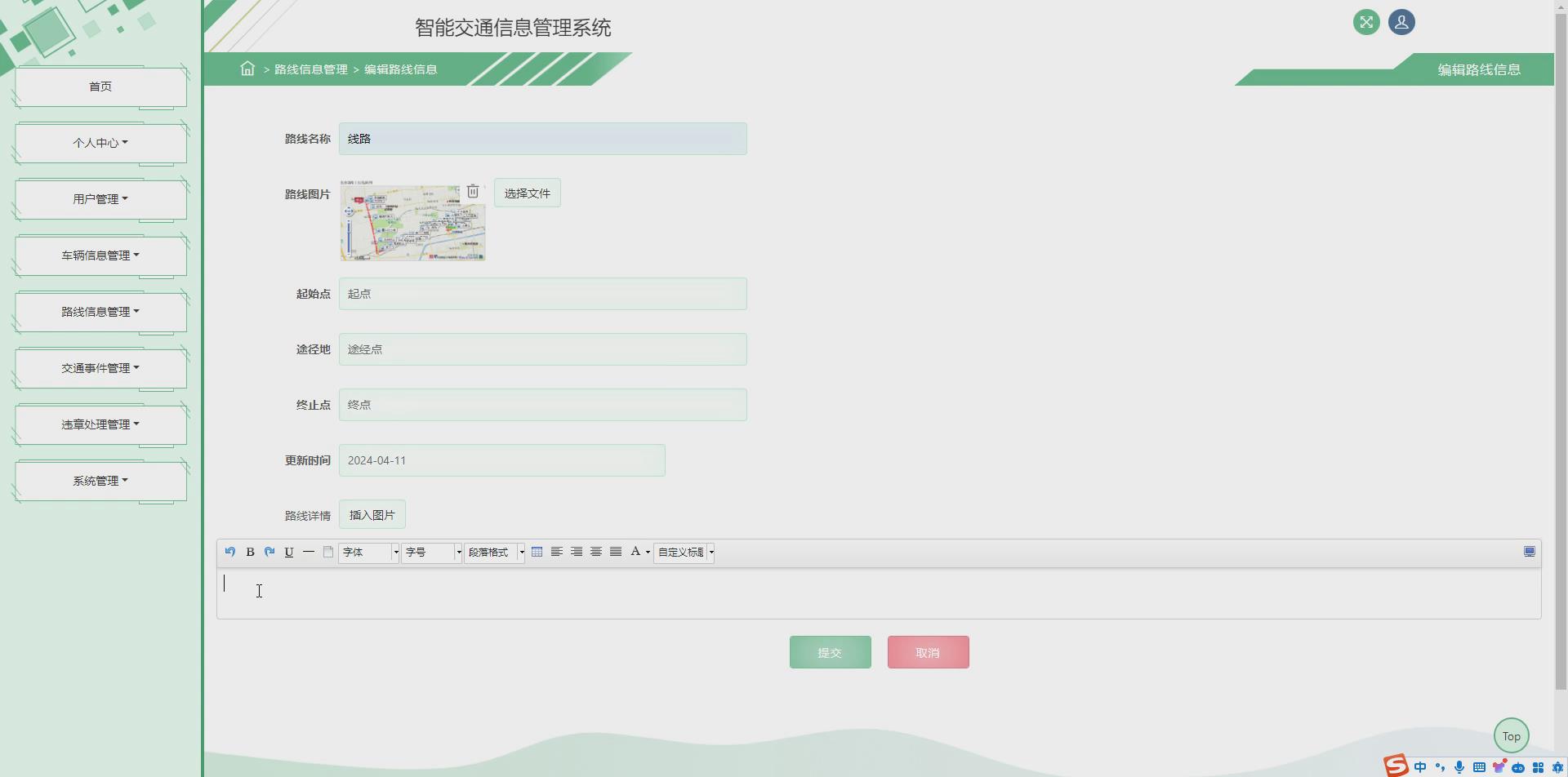
Task: Open the 字体 font family dropdown
Action: tap(369, 553)
